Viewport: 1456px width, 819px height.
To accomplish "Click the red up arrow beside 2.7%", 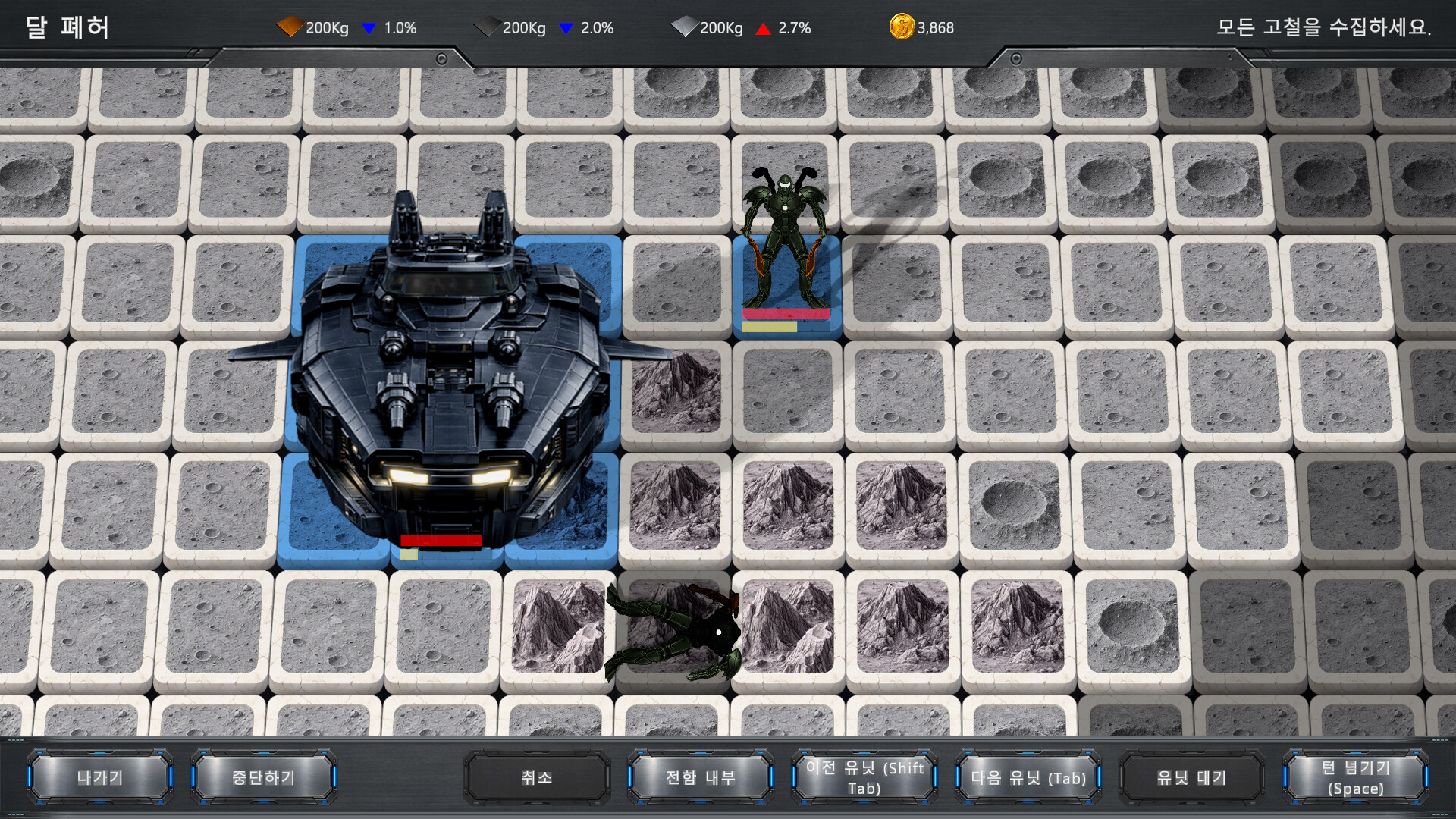I will tap(763, 29).
